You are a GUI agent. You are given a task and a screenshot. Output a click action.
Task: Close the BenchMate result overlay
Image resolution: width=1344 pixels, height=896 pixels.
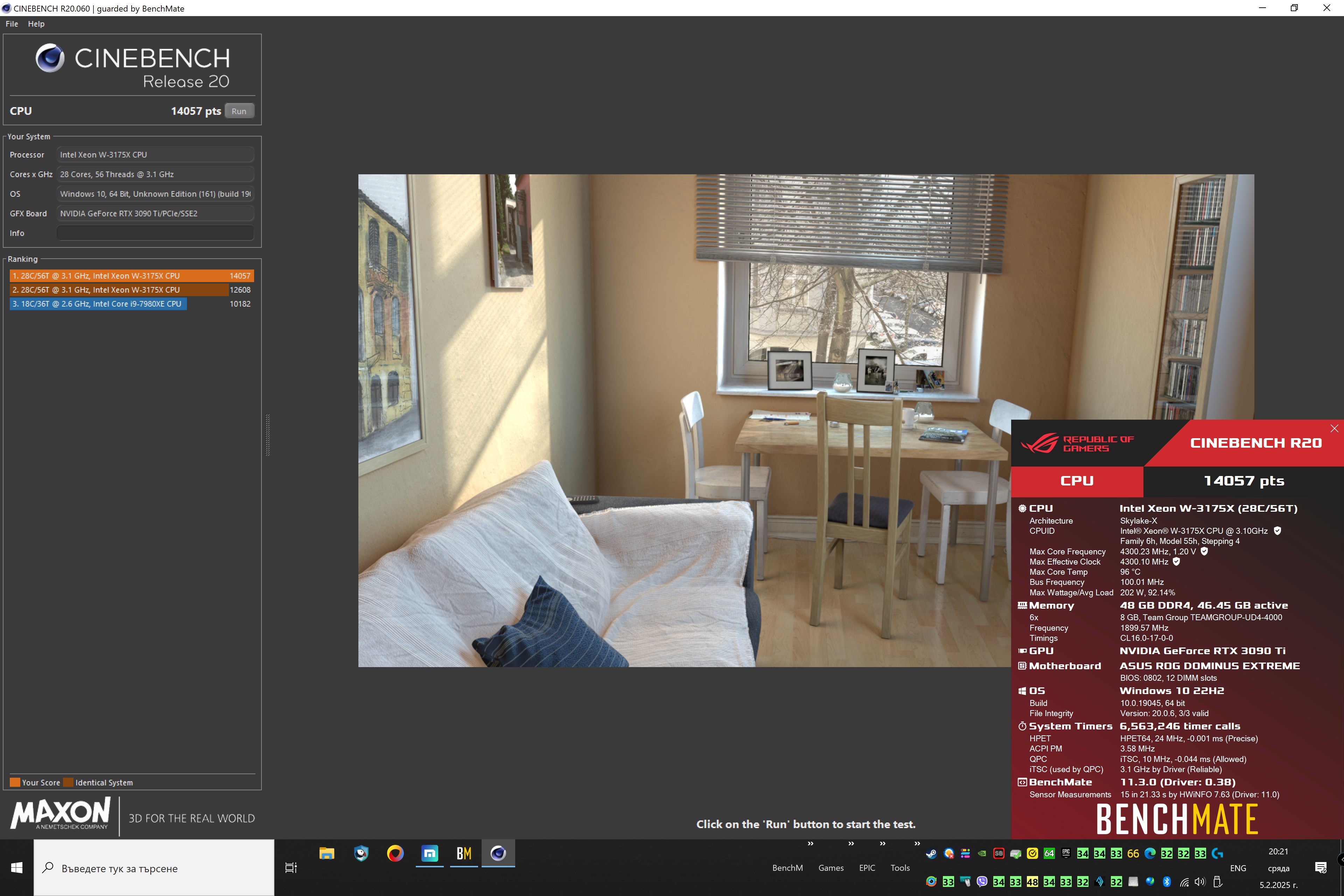click(1334, 428)
